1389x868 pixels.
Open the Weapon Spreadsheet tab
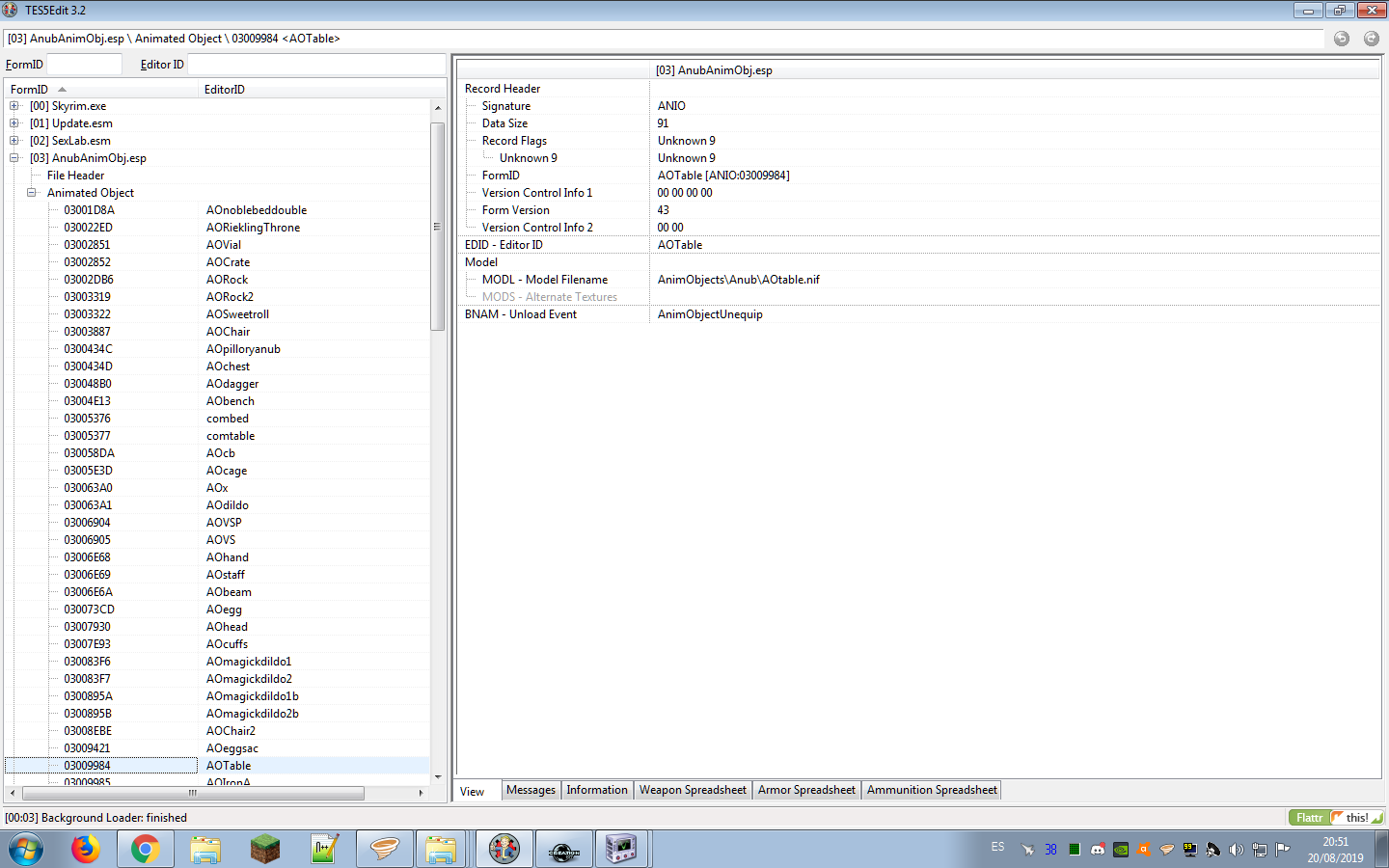pyautogui.click(x=693, y=790)
